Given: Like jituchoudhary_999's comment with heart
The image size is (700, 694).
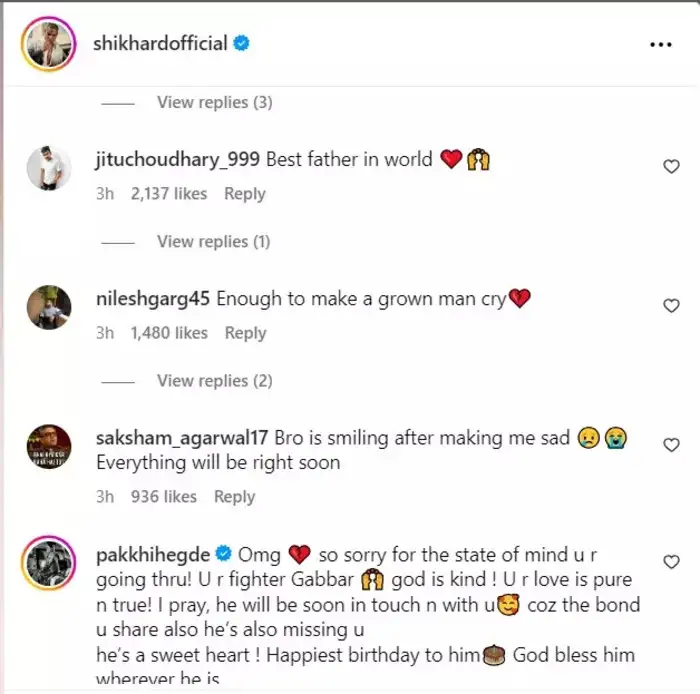Looking at the screenshot, I should pyautogui.click(x=672, y=166).
